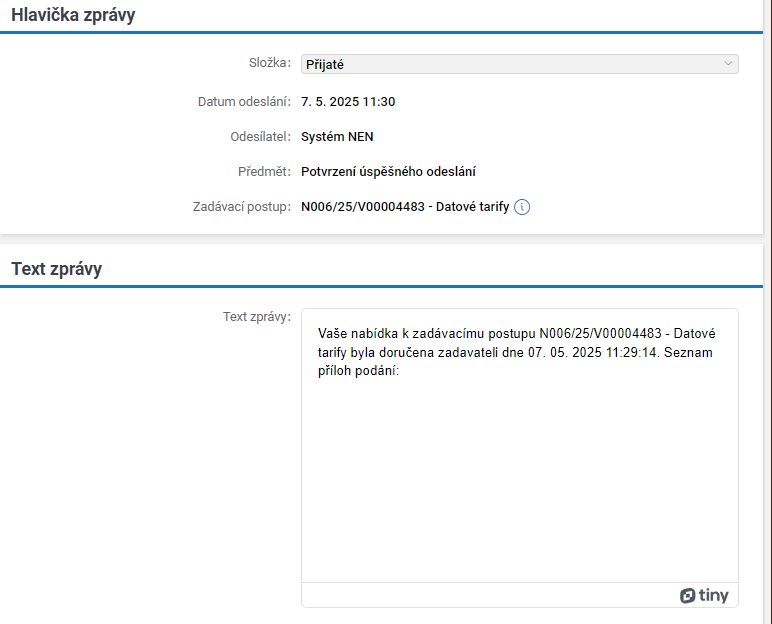Click the Hlavička zprávy section heading
This screenshot has height=624, width=772.
(73, 15)
